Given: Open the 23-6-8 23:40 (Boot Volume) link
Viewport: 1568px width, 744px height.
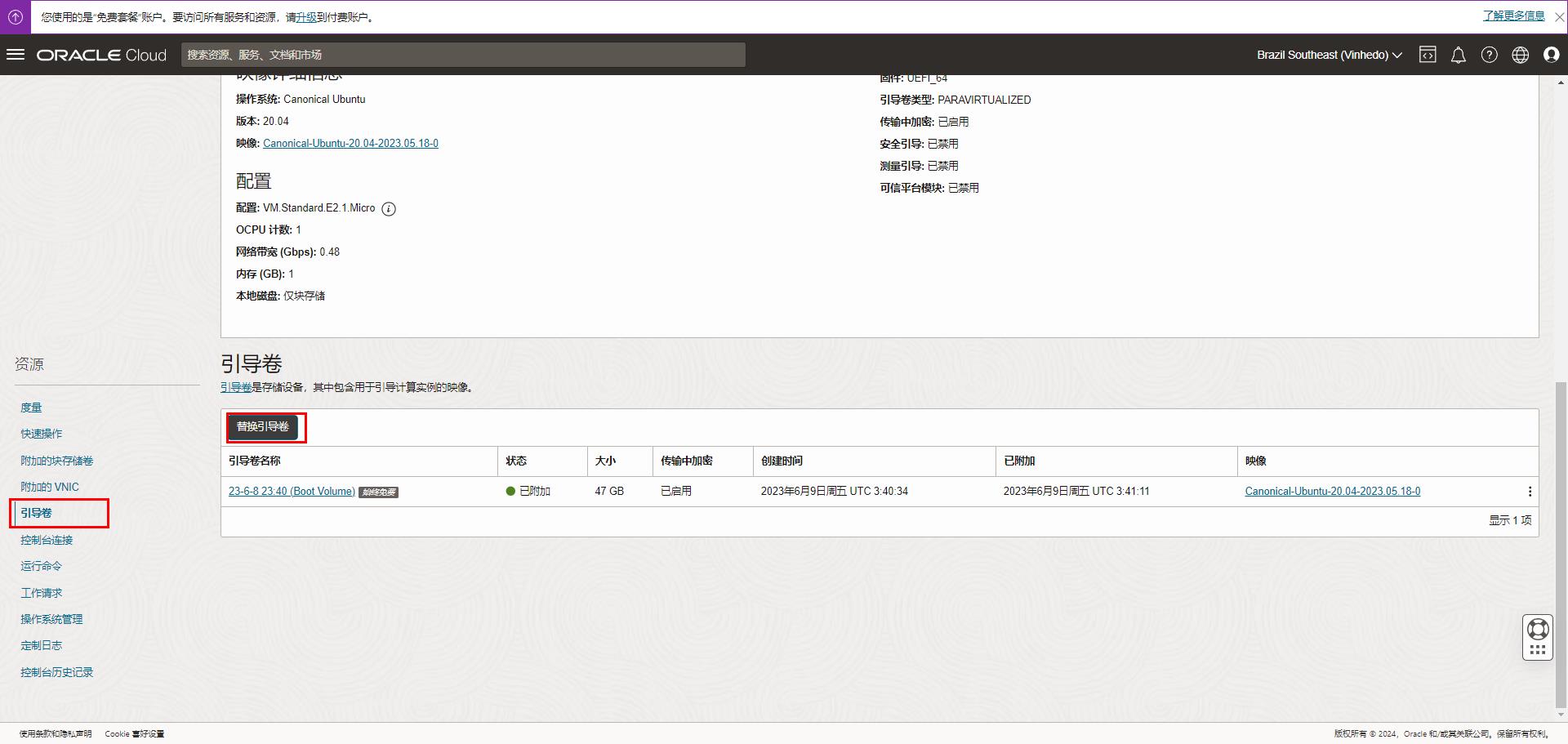Looking at the screenshot, I should (292, 492).
